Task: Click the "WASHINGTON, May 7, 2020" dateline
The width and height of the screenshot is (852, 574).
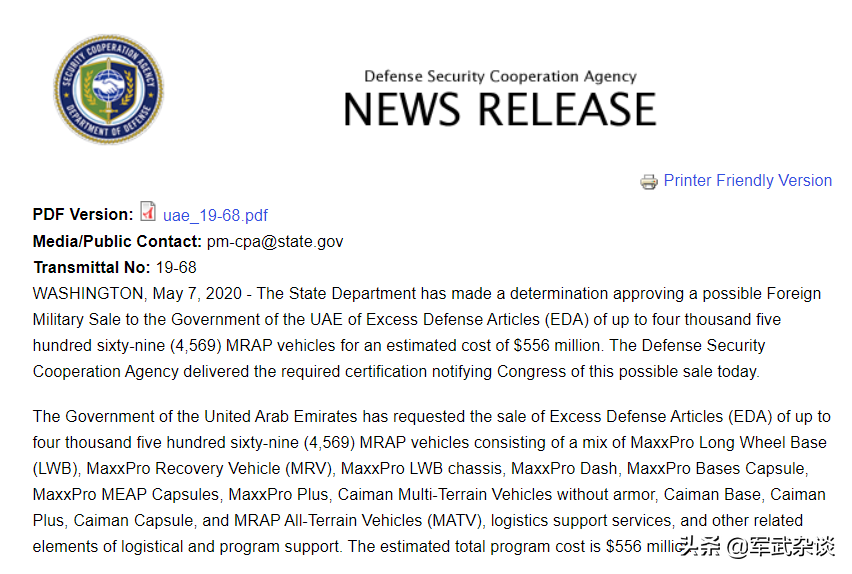Action: 139,293
